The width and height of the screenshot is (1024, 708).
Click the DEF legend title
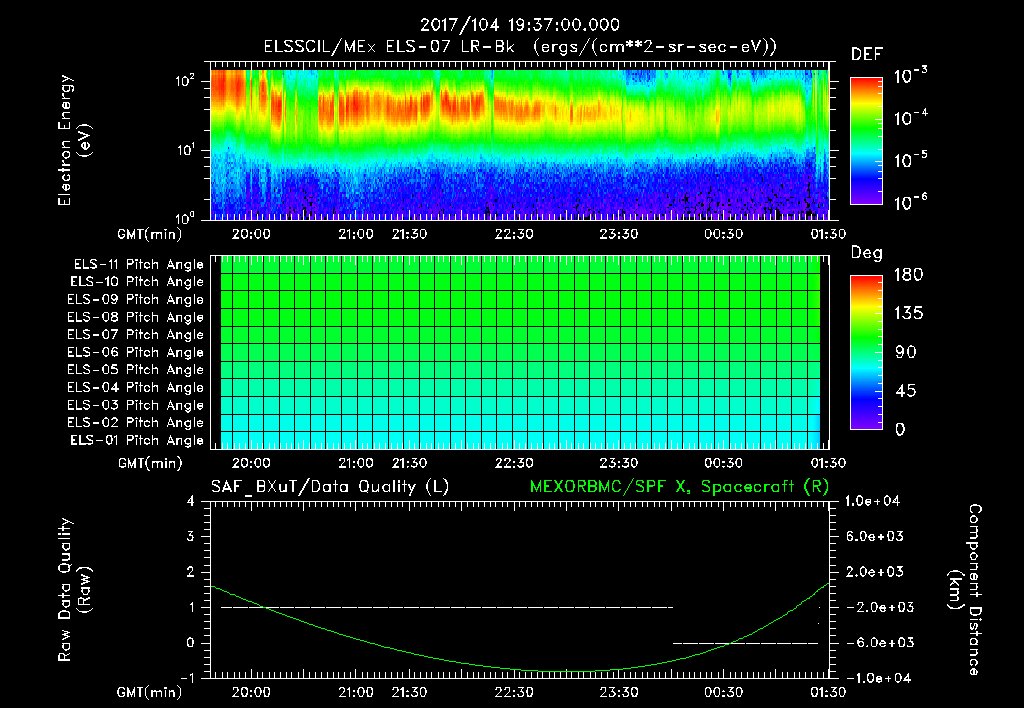click(867, 54)
